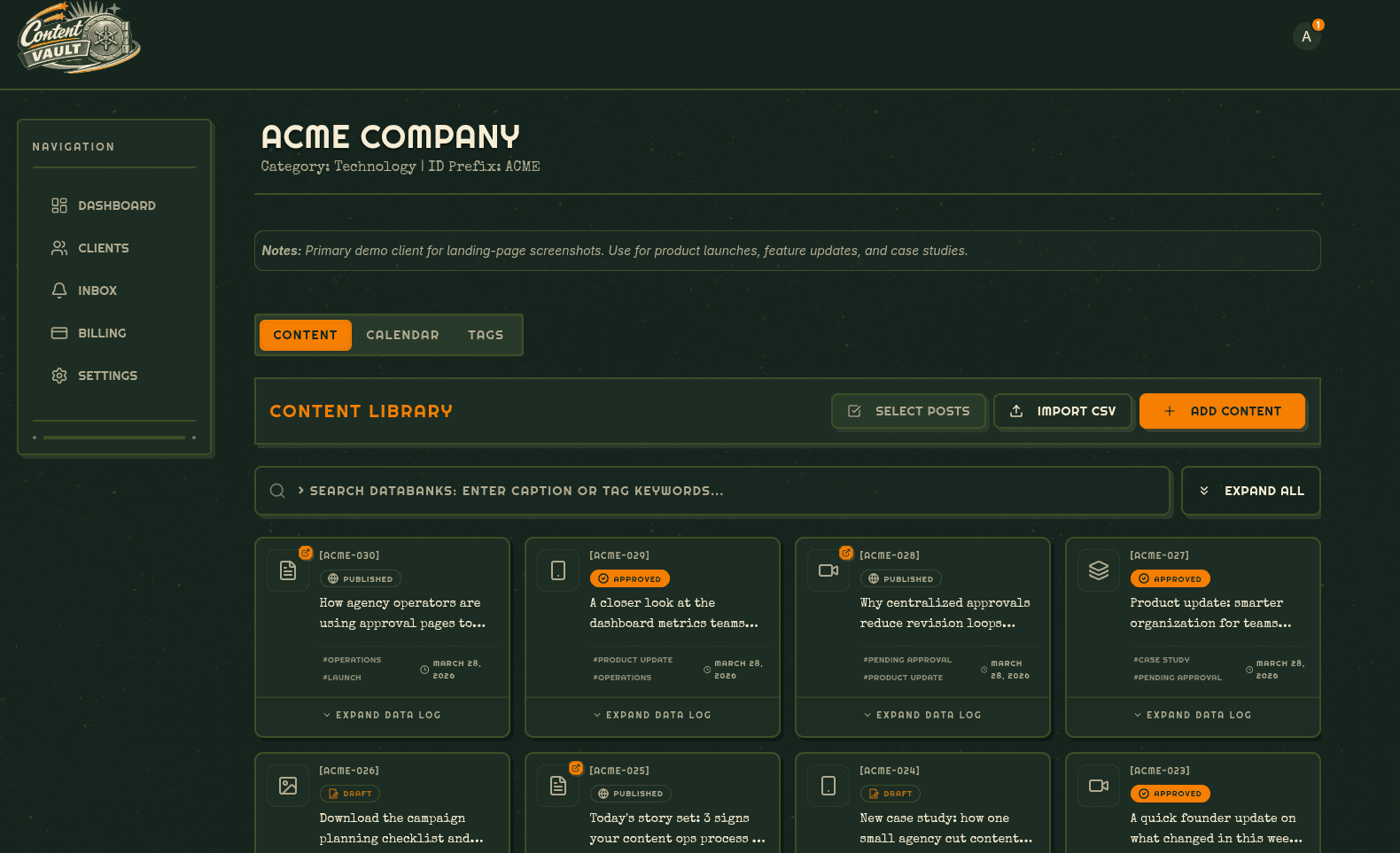Open post 'A closer look at the dashboard metrics'
This screenshot has width=1400, height=853.
[674, 613]
